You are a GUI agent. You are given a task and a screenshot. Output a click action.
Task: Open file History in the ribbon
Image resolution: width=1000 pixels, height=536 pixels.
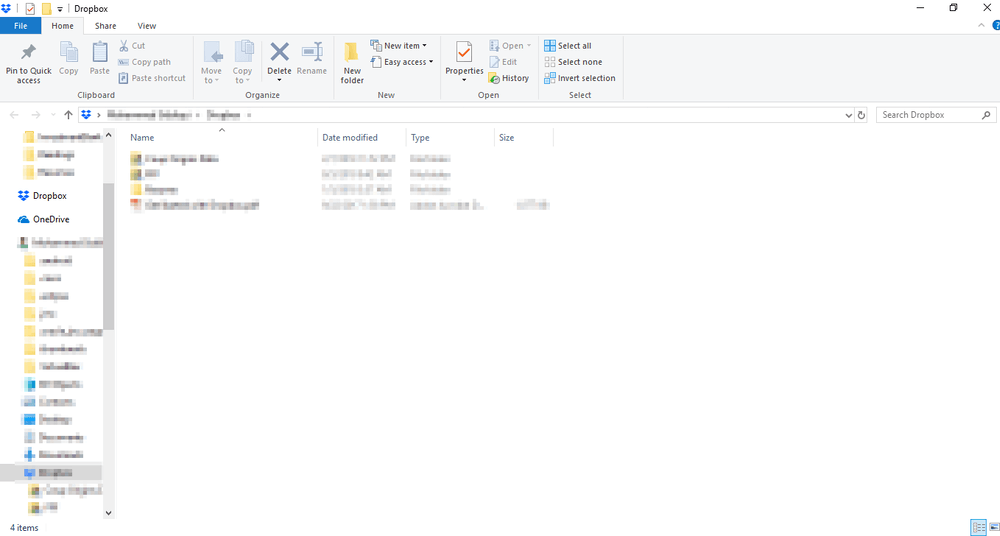(508, 78)
